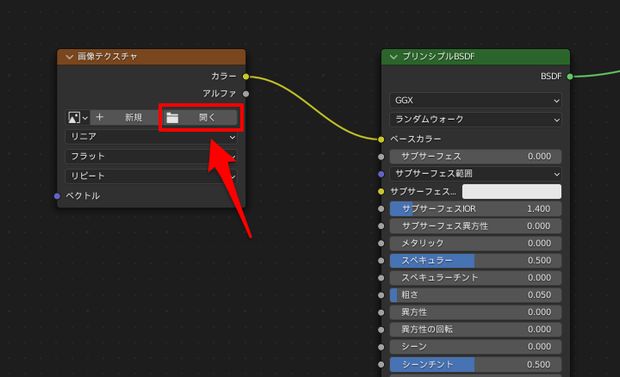This screenshot has height=377, width=620.
Task: Click the 異方性 slider
Action: [475, 312]
